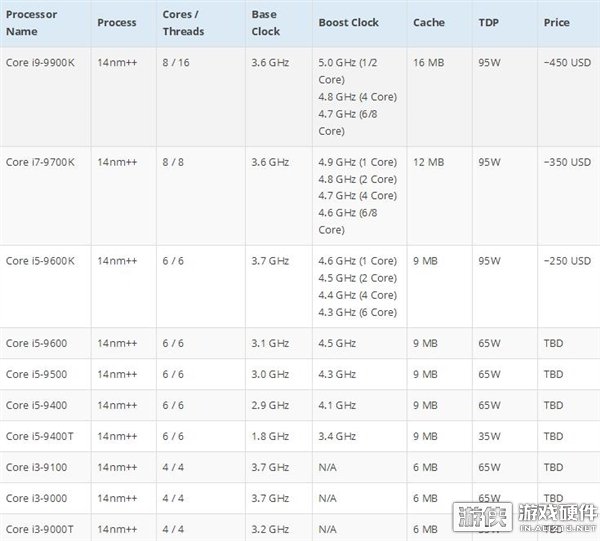600x541 pixels.
Task: Click '4.3 GHz (6 Core)' boost entry
Action: point(357,312)
